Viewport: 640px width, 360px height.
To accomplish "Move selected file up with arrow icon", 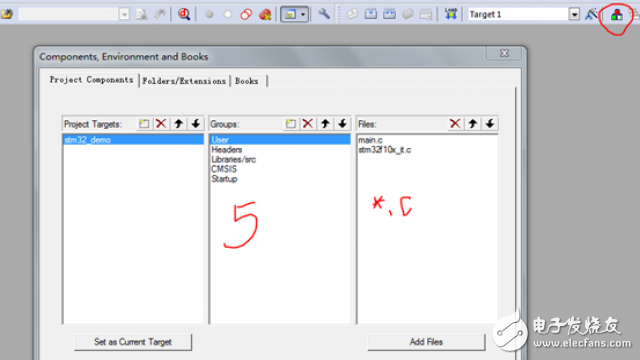I will [473, 124].
